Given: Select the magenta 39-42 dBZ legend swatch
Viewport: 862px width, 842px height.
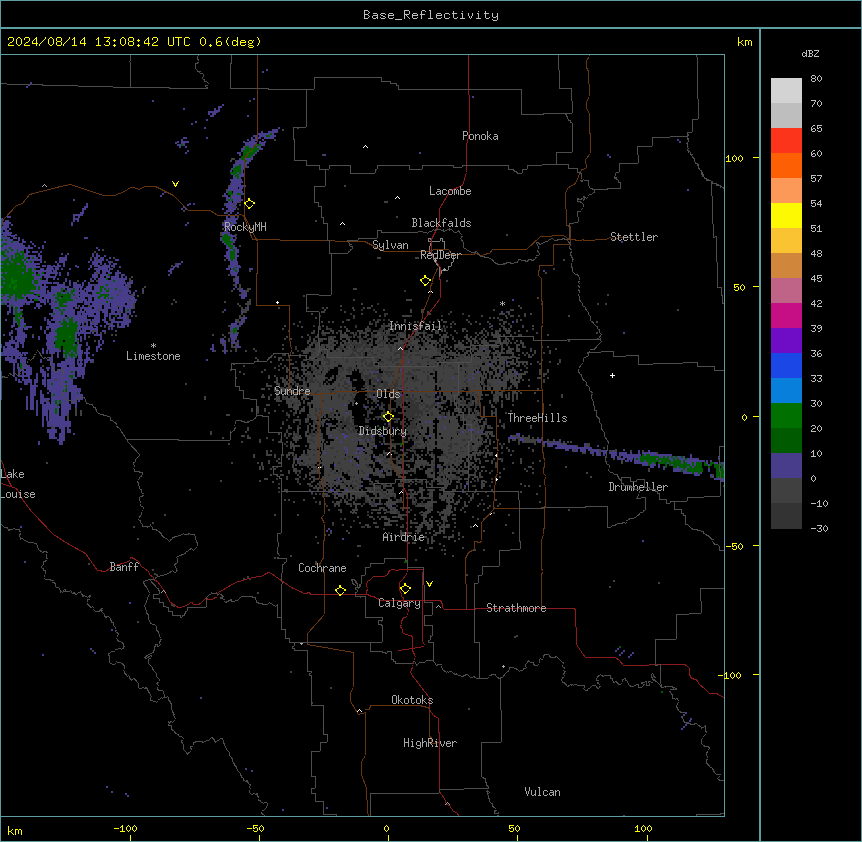Looking at the screenshot, I should [786, 315].
